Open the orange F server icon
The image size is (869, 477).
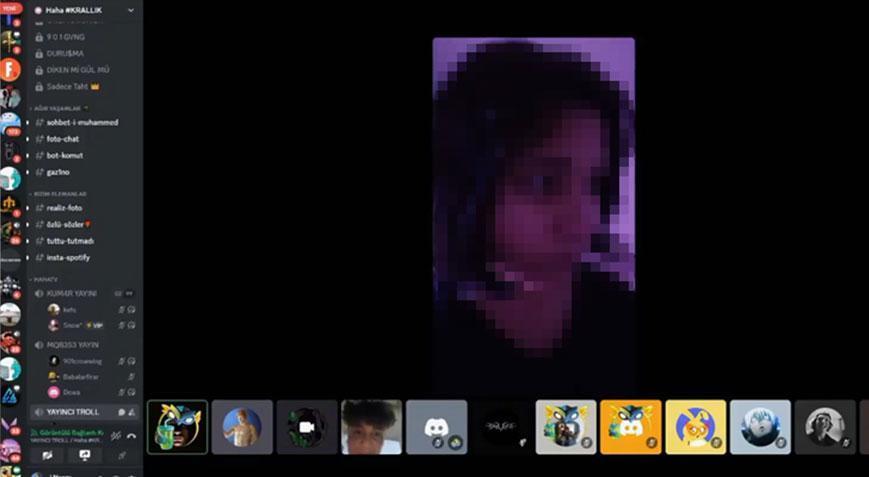(x=10, y=69)
